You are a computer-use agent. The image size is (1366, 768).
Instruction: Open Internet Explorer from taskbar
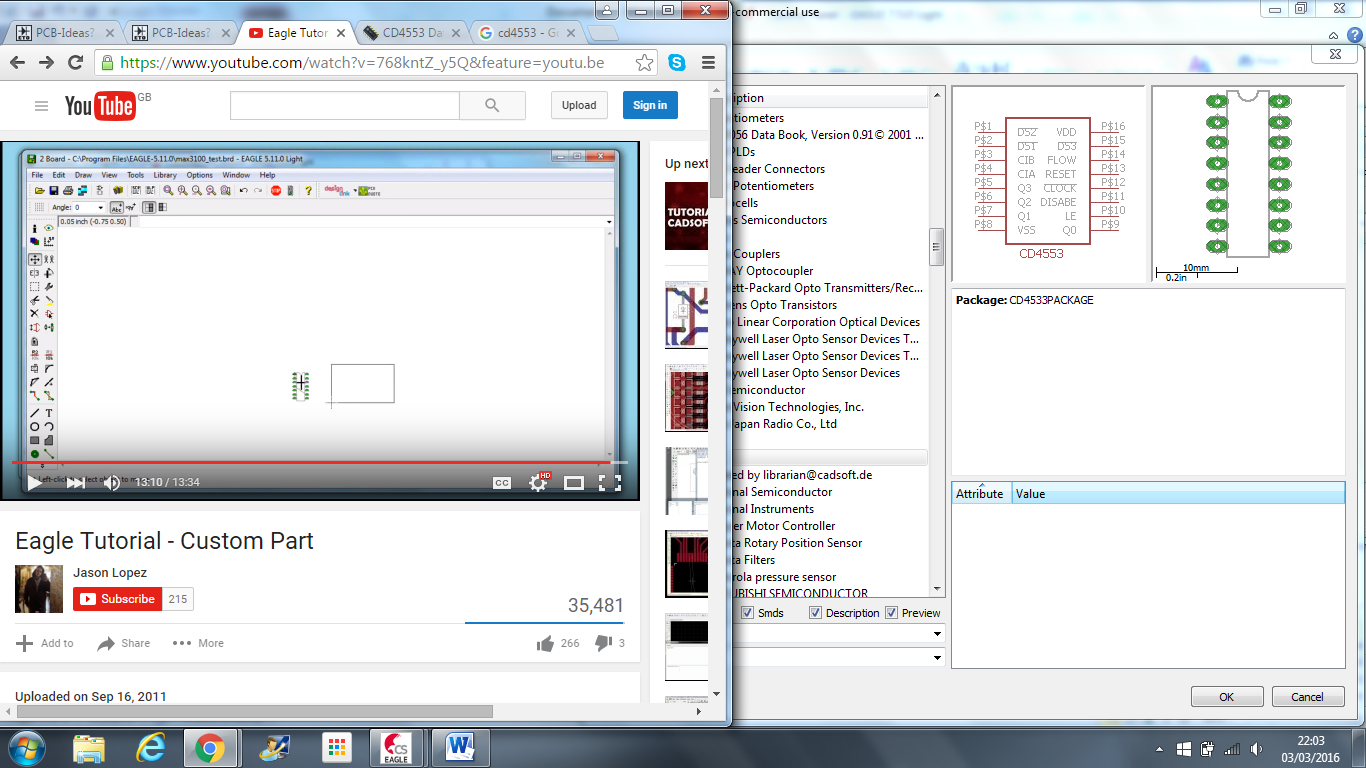click(x=150, y=747)
